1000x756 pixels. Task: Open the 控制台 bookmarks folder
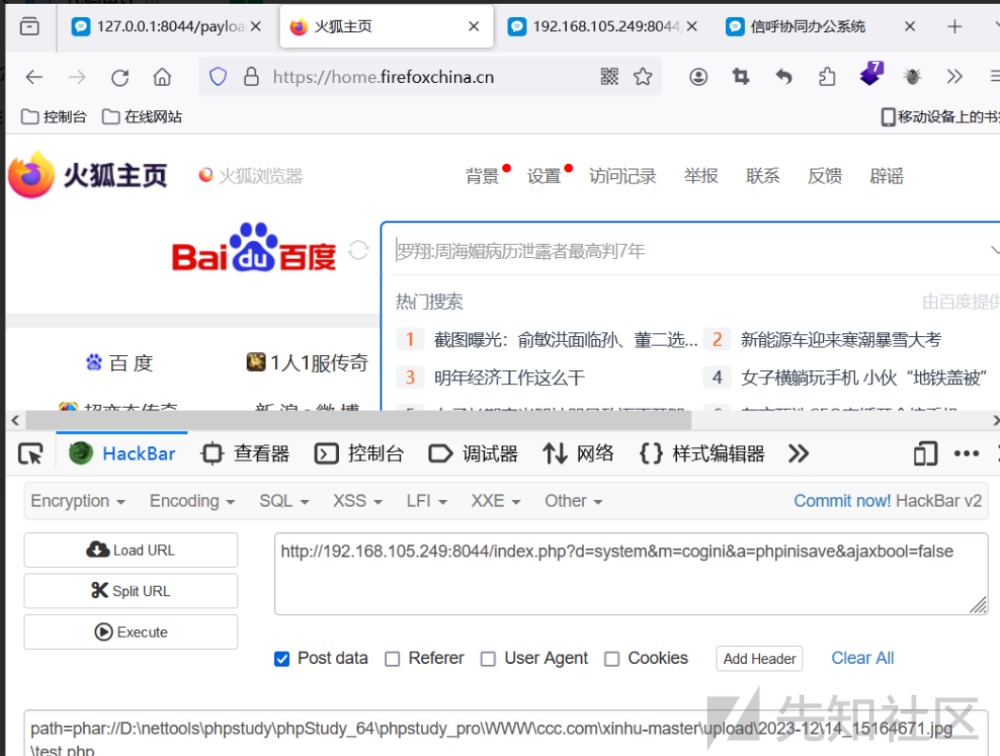click(x=54, y=117)
